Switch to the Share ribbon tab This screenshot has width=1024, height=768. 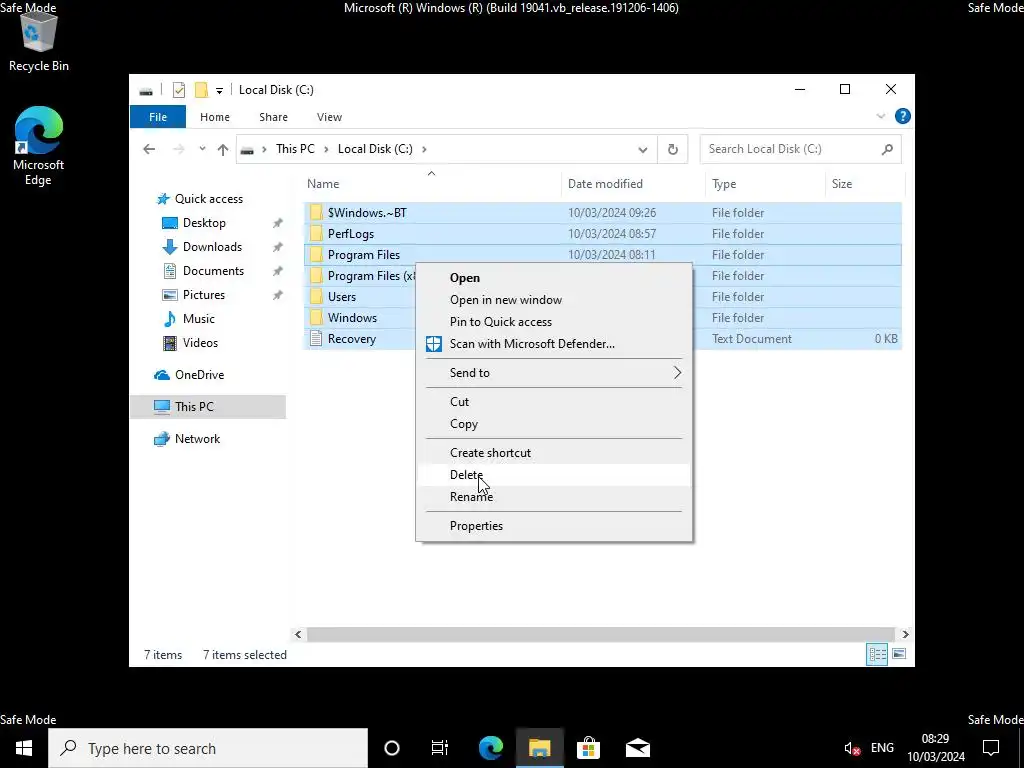[x=273, y=117]
